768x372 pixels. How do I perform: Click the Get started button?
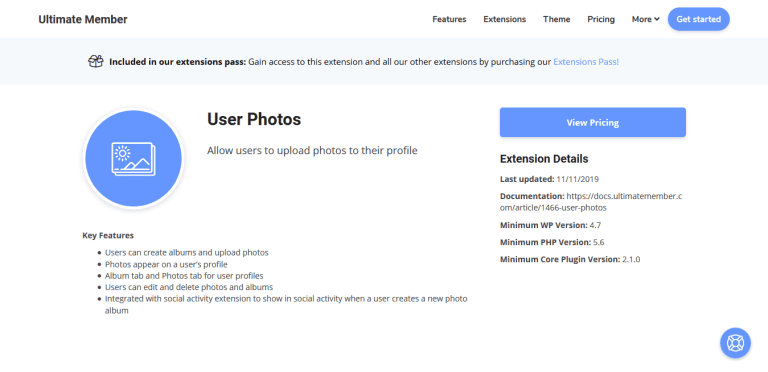coord(698,19)
